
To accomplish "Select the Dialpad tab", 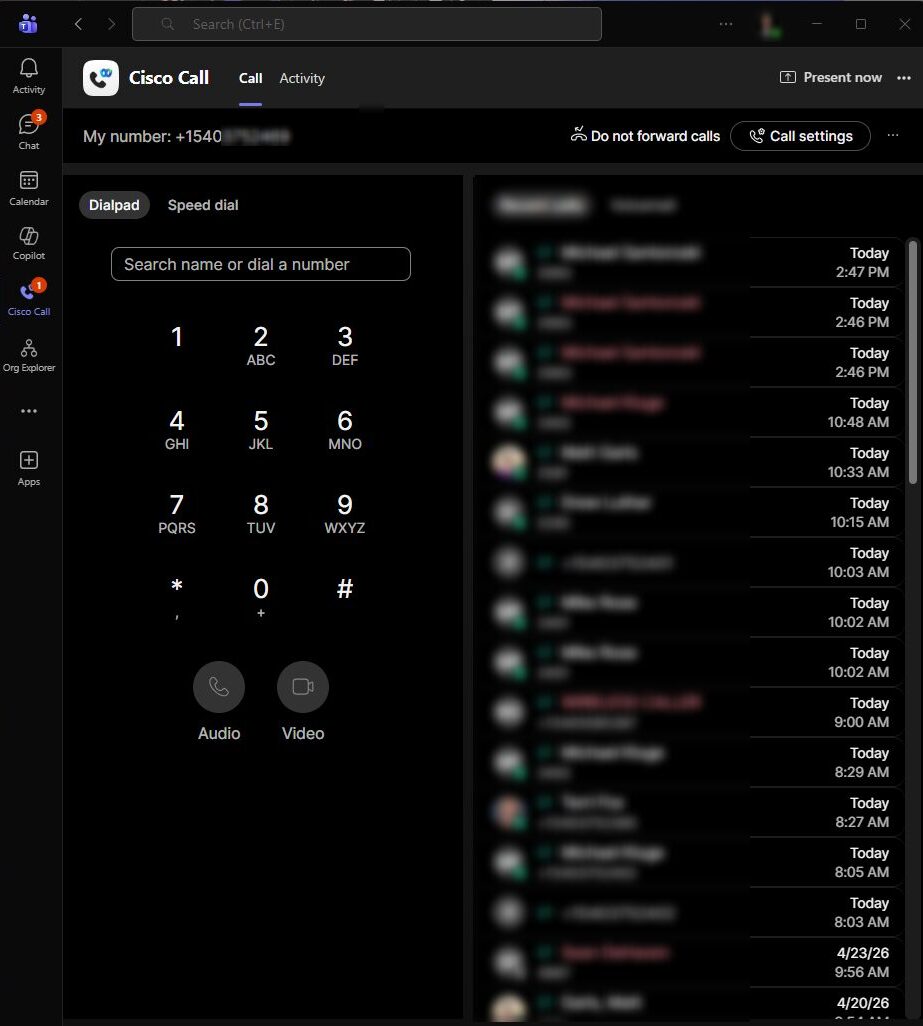I will pyautogui.click(x=114, y=205).
